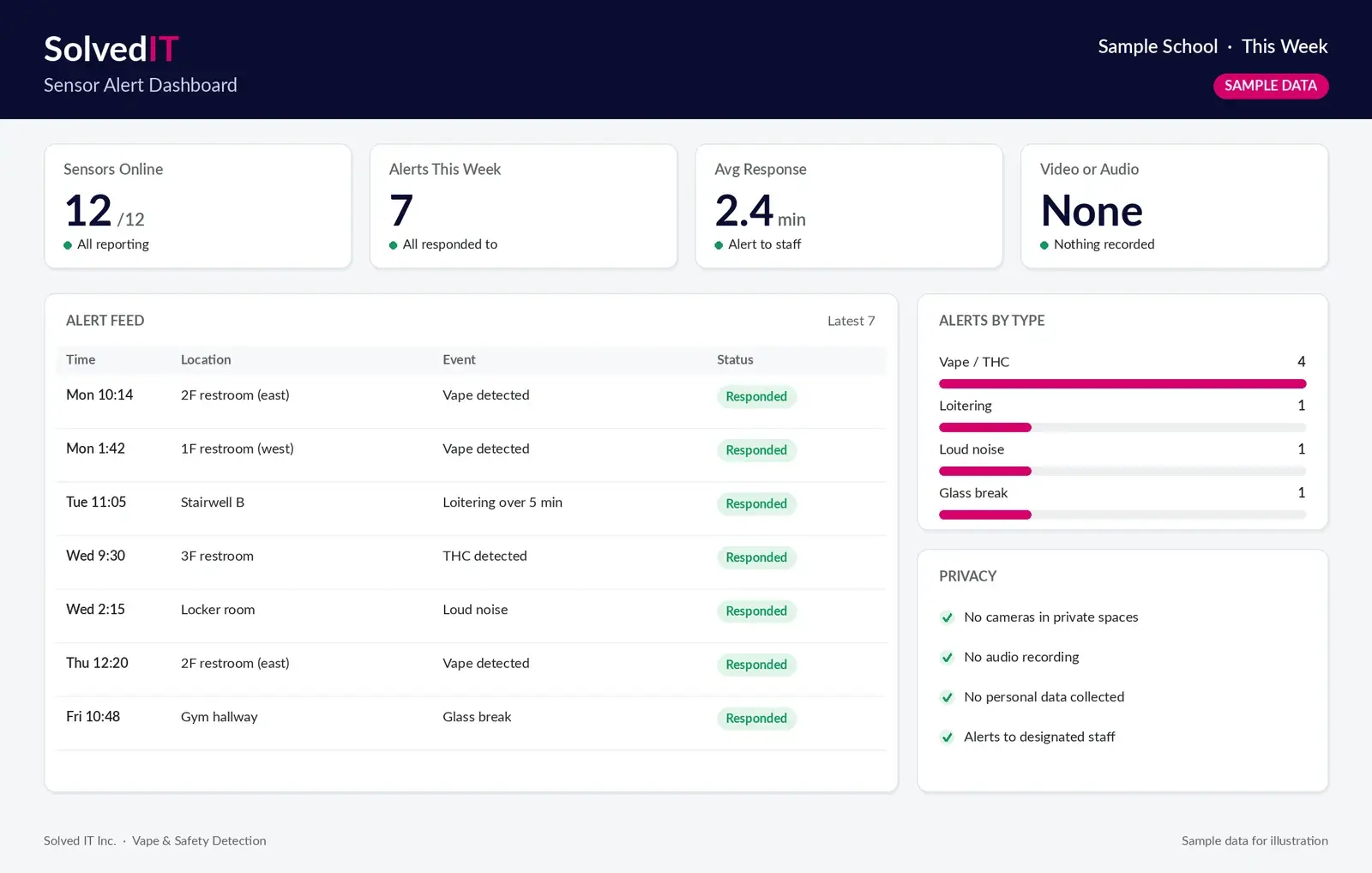Screen dimensions: 1372x873
Task: Click the ALERTS BY TYPE heading
Action: tap(991, 321)
